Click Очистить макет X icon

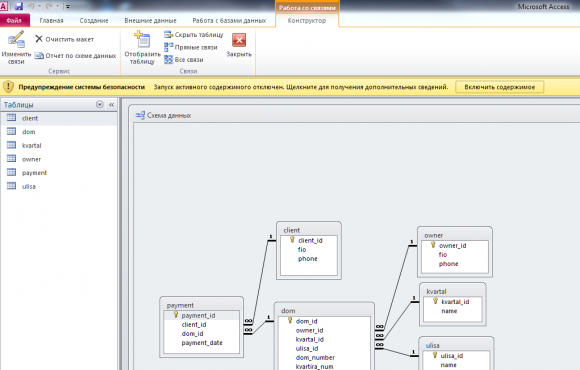[x=39, y=39]
